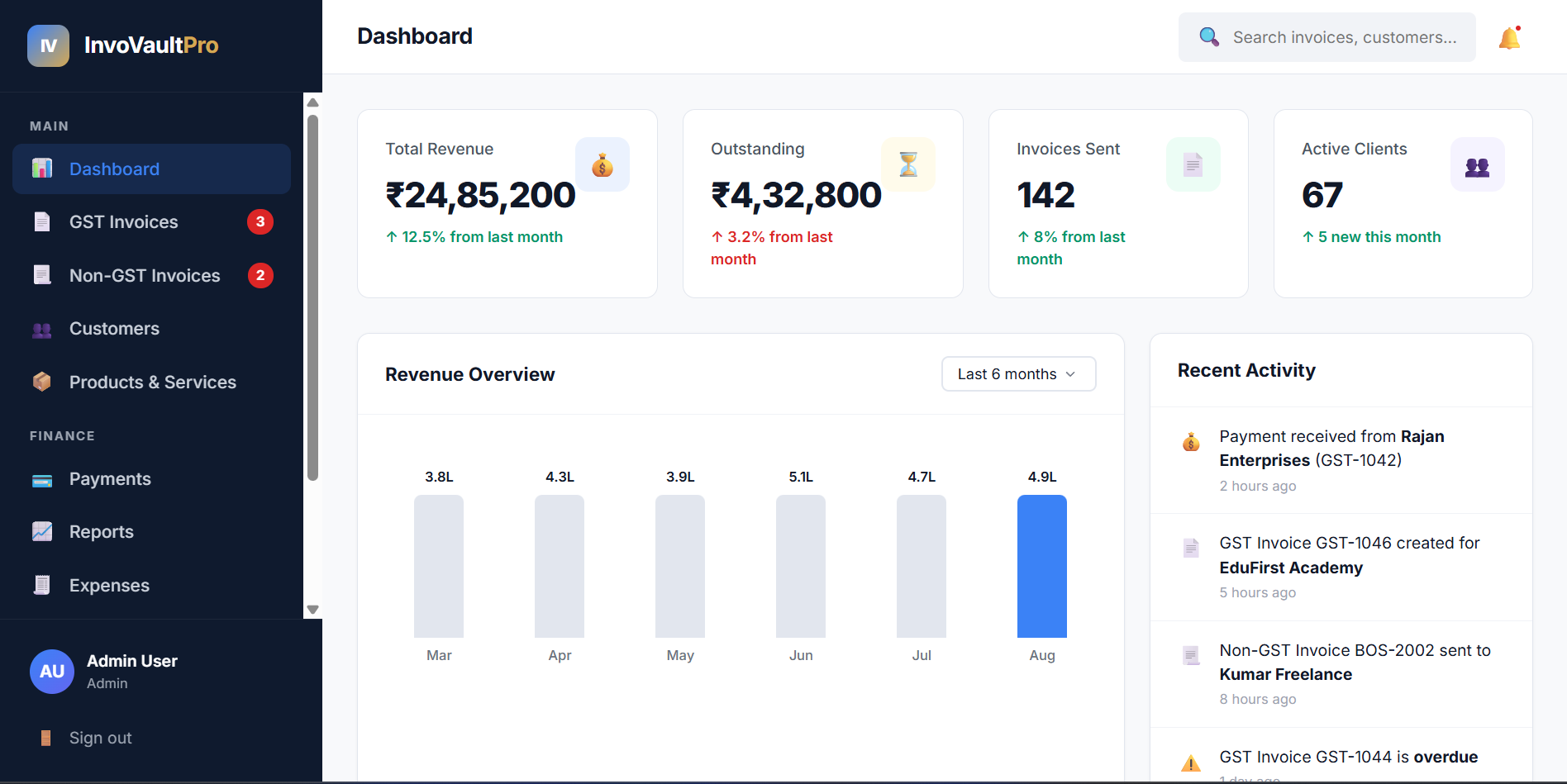
Task: Open Products & Services page
Action: [x=151, y=382]
